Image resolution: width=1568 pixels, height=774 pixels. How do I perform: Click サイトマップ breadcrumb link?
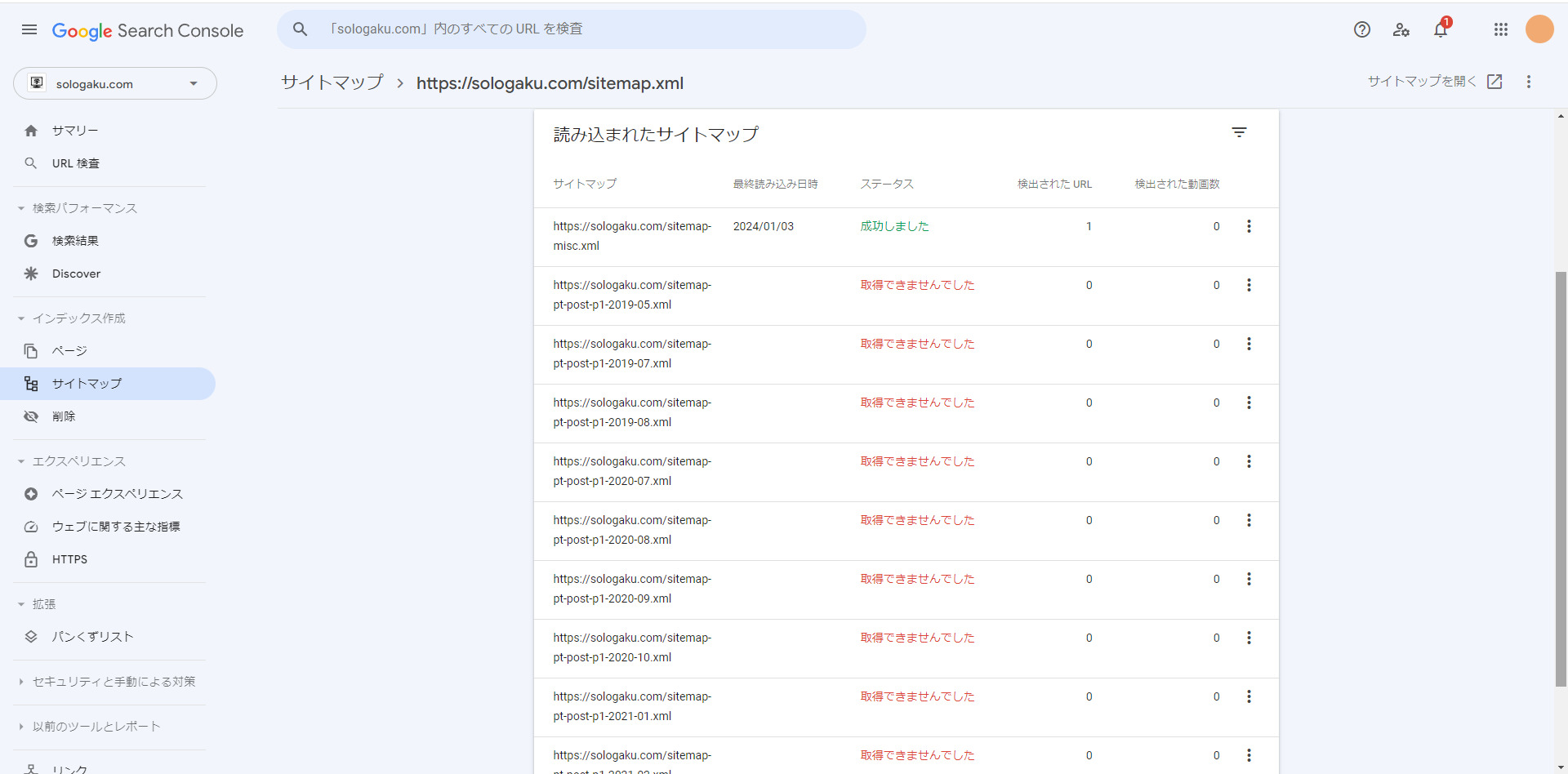pyautogui.click(x=332, y=83)
